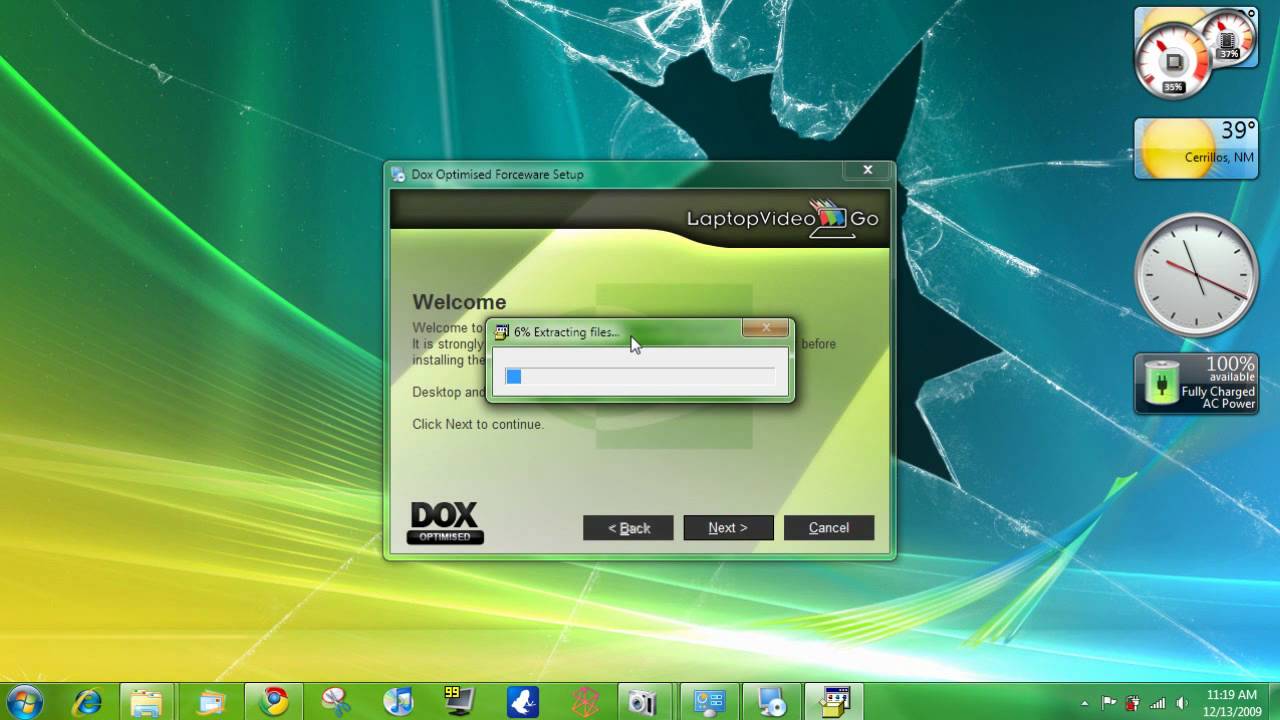This screenshot has height=720, width=1280.
Task: Click the Next > button in setup
Action: (728, 528)
